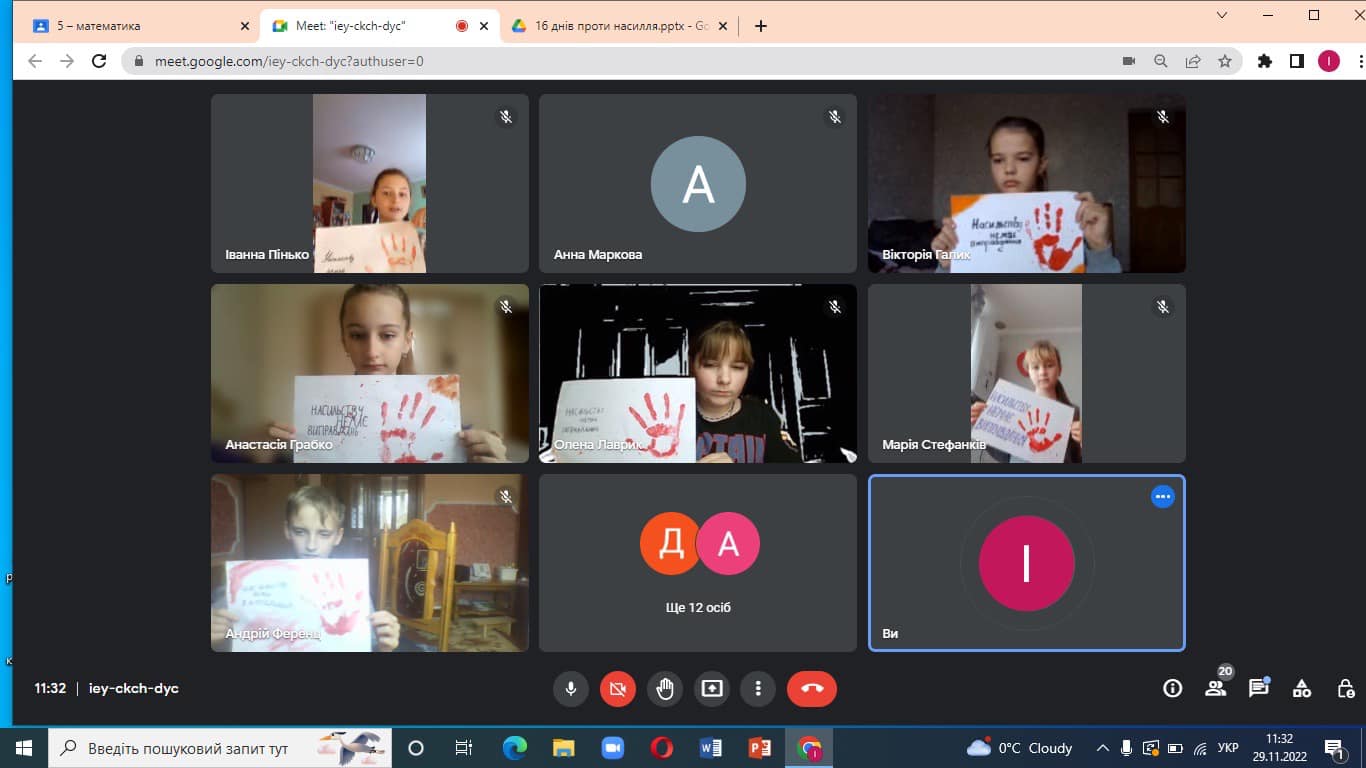Toggle the microphone on or off
Screen dimensions: 1366x768
coord(571,688)
